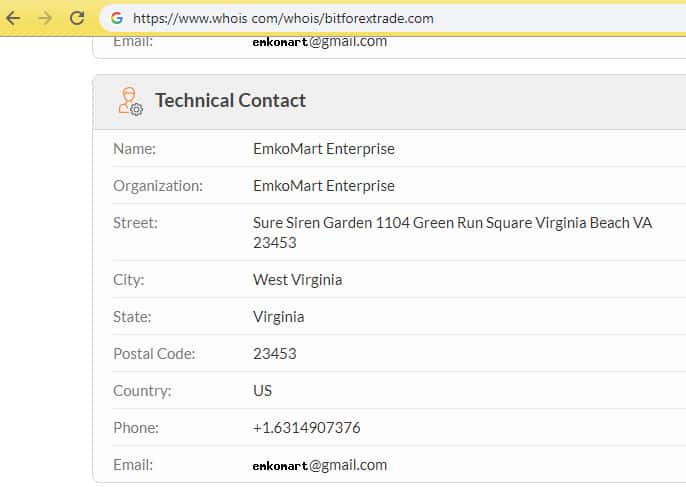Click the Country value US
Viewport: 686px width, 487px height.
tap(262, 391)
